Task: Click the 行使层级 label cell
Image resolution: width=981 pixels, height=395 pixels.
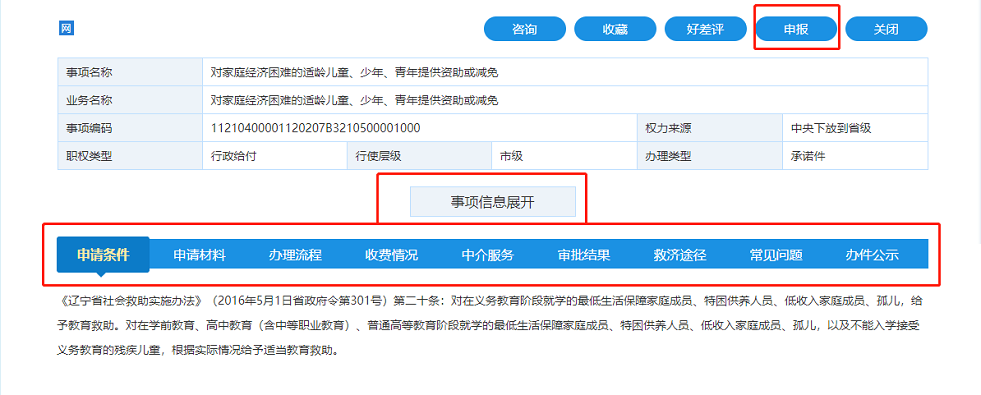Action: pyautogui.click(x=420, y=156)
